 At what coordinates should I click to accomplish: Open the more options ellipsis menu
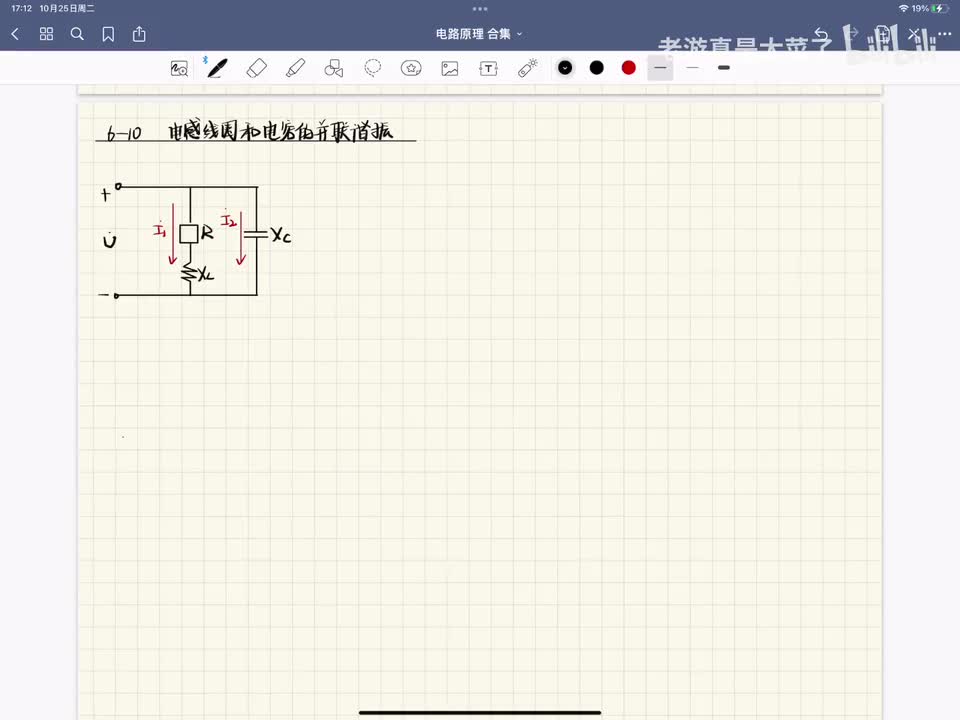[945, 34]
